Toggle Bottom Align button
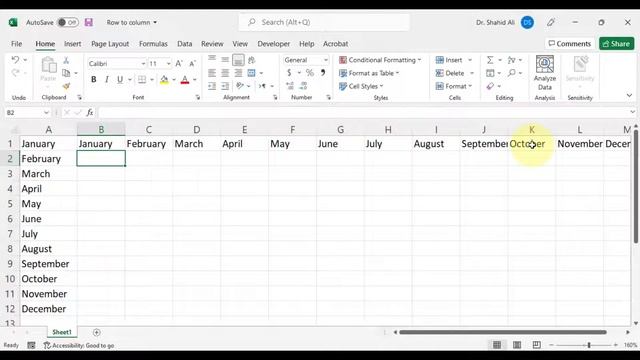The image size is (640, 360). click(x=238, y=60)
